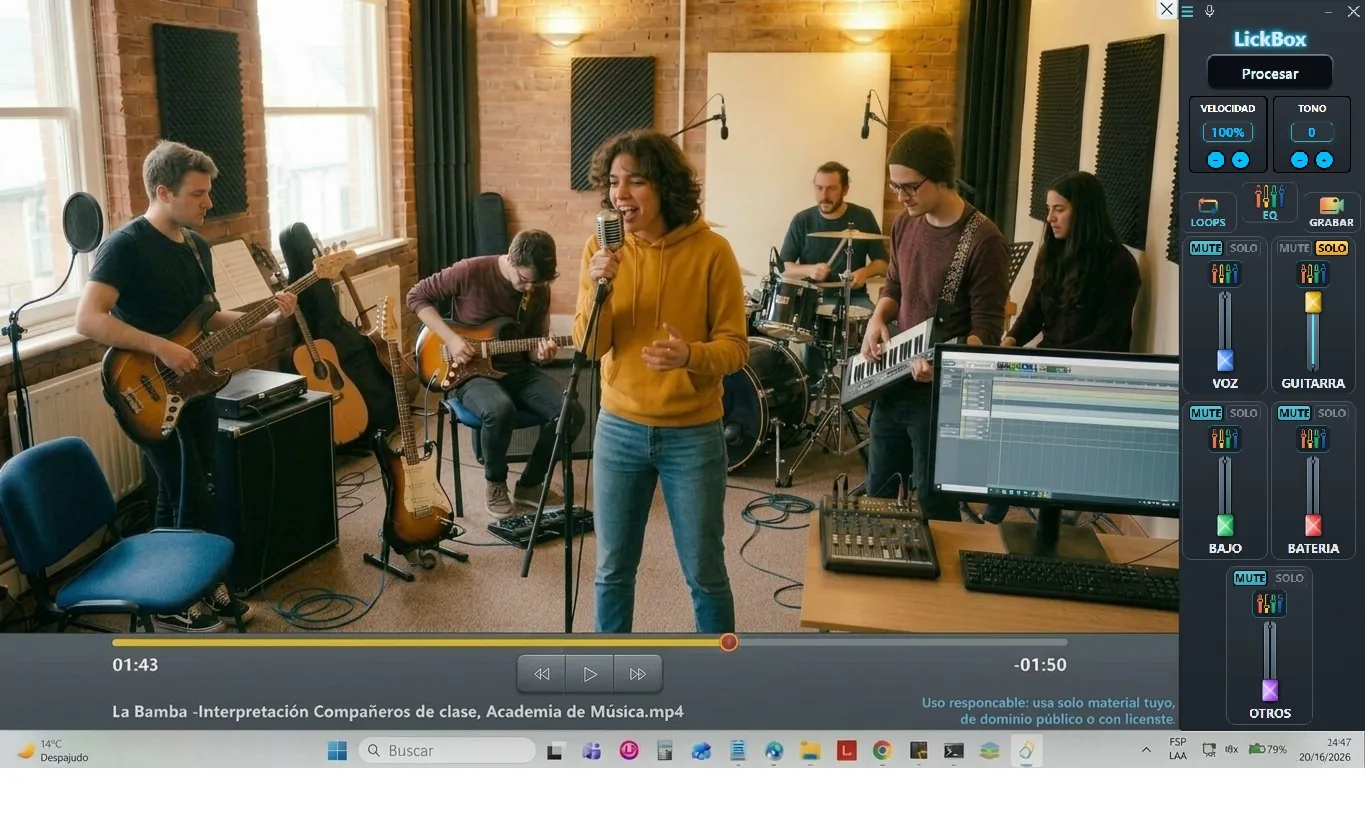Start recording with GRABAR
The width and height of the screenshot is (1365, 823).
point(1331,212)
